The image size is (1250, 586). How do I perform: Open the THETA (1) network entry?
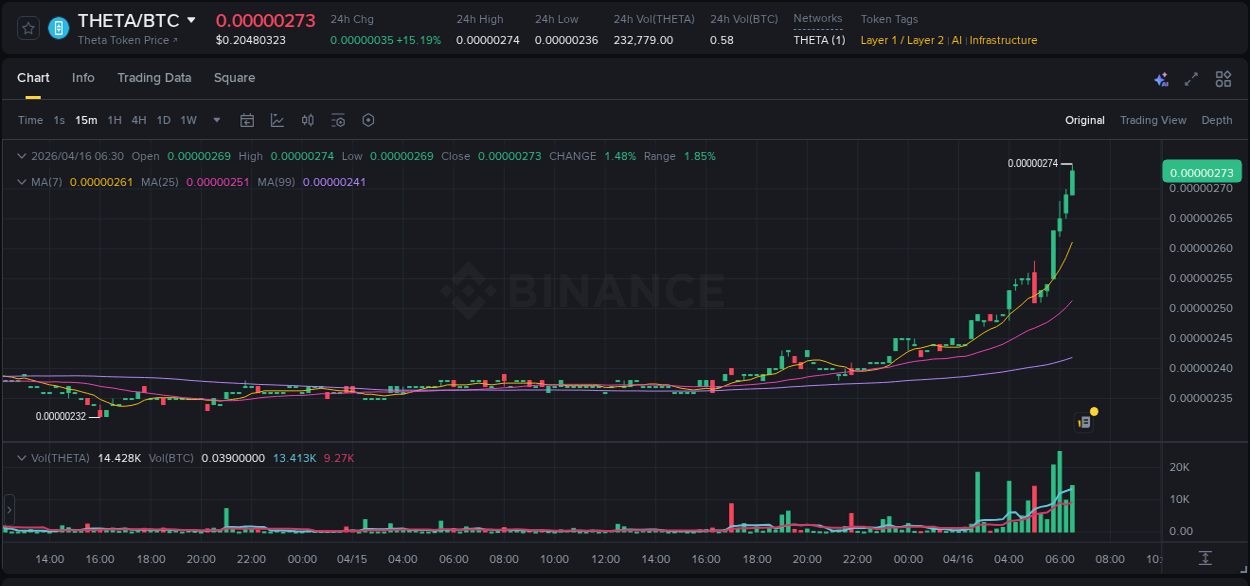coord(819,40)
